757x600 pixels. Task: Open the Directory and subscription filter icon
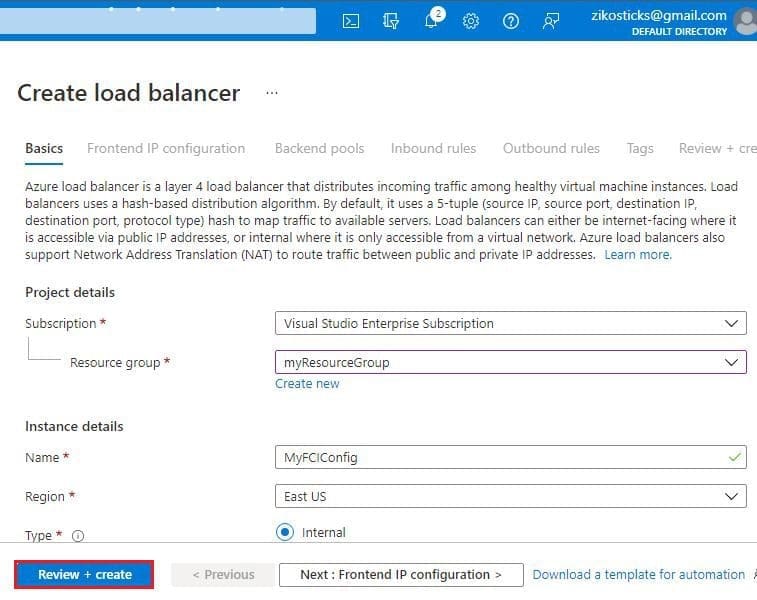tap(391, 21)
